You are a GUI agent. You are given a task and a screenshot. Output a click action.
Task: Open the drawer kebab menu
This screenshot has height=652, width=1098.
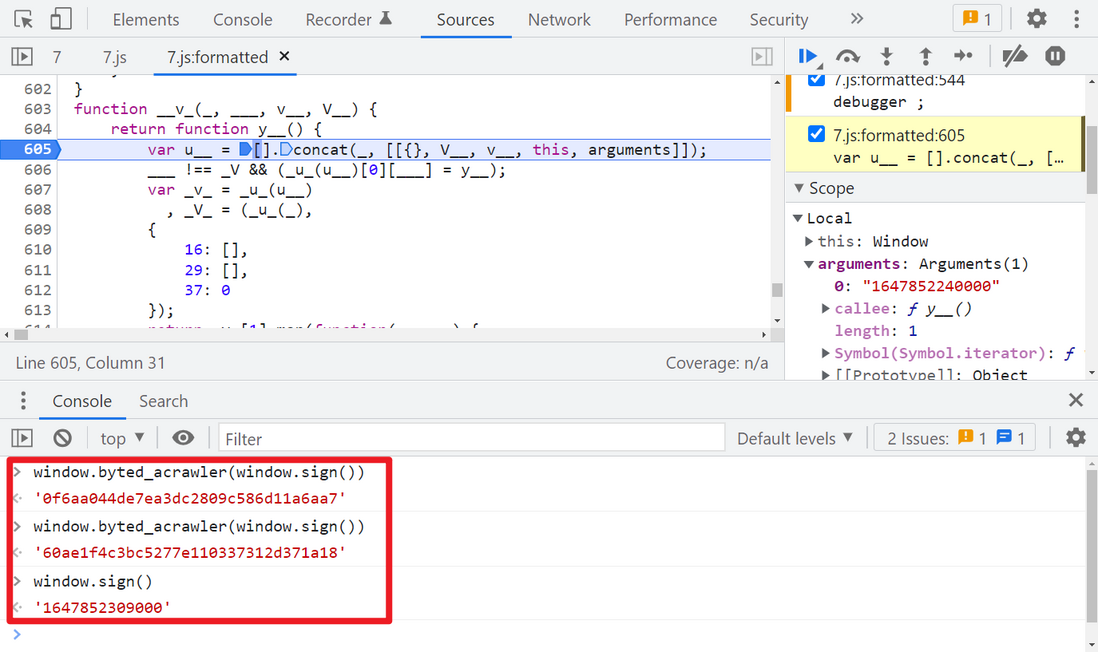(x=23, y=401)
